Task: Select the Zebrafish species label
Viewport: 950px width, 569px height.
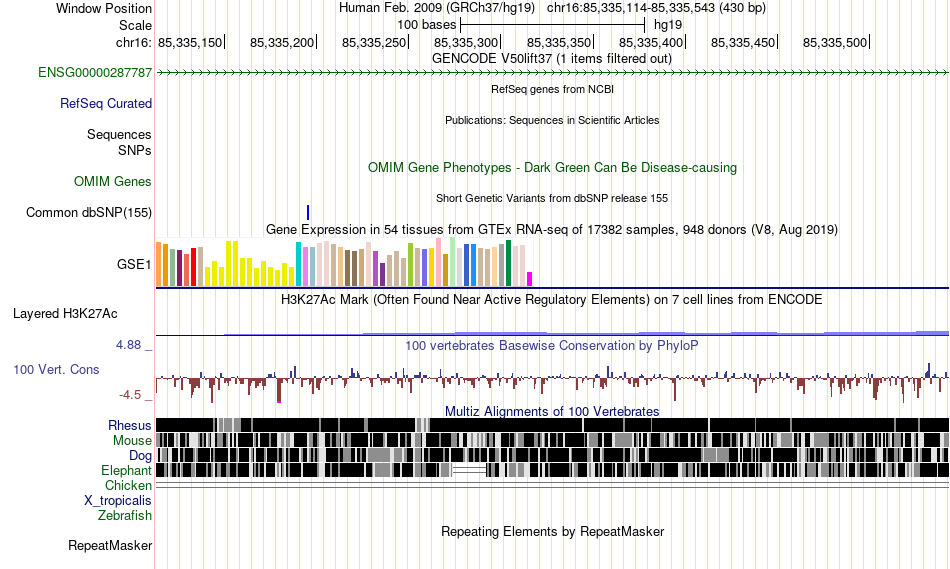Action: (125, 516)
